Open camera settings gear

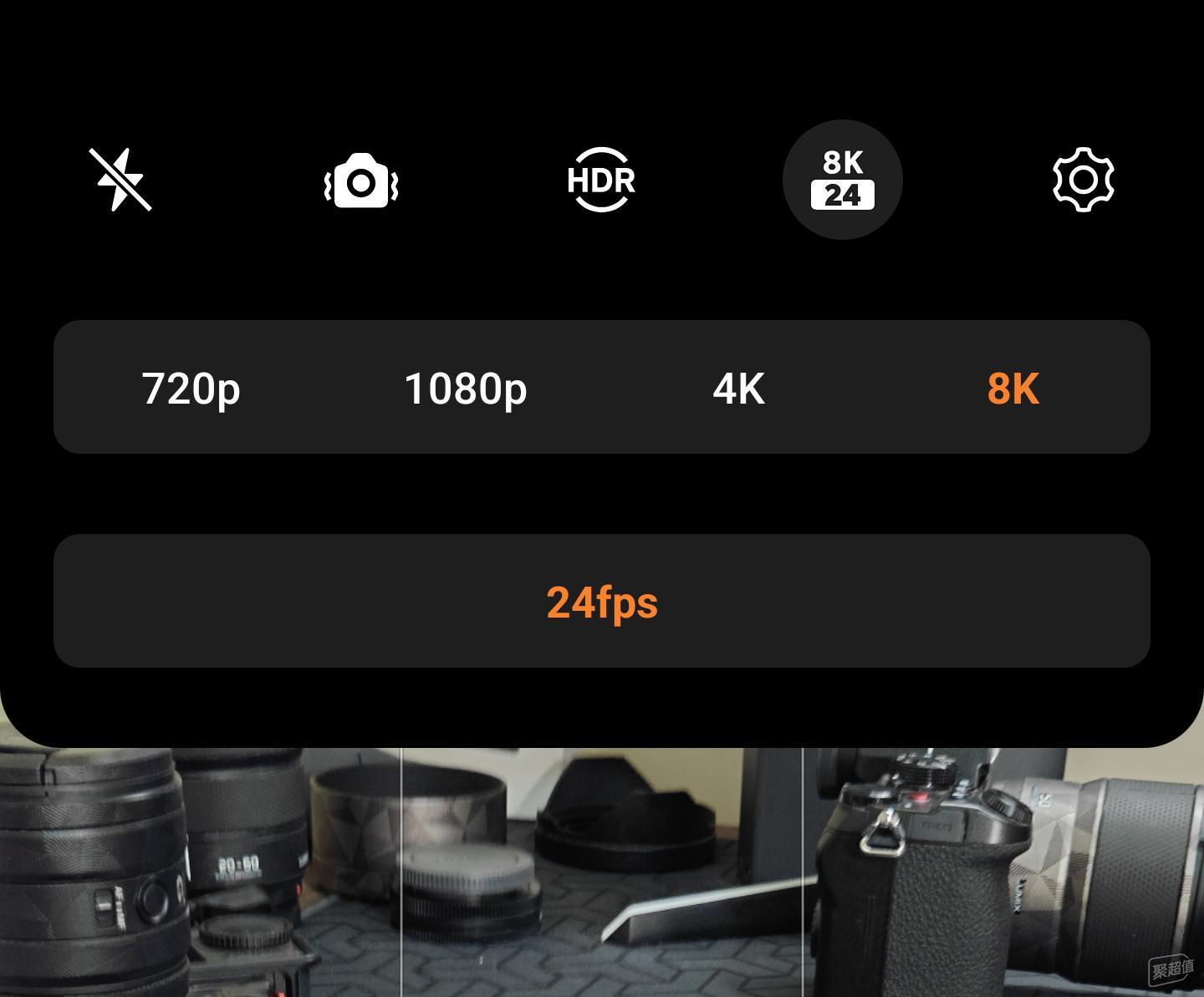1084,180
